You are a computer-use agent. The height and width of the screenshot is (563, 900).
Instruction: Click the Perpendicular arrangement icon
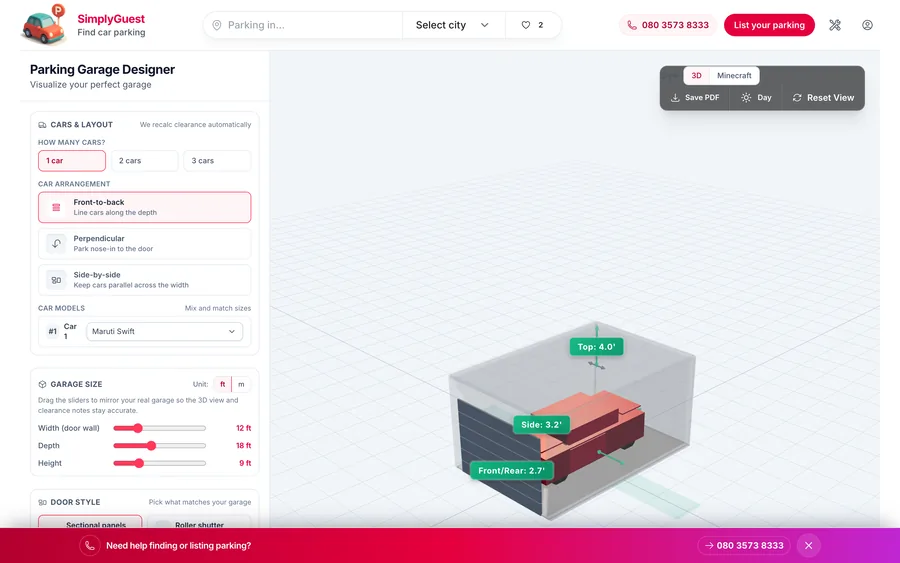56,243
